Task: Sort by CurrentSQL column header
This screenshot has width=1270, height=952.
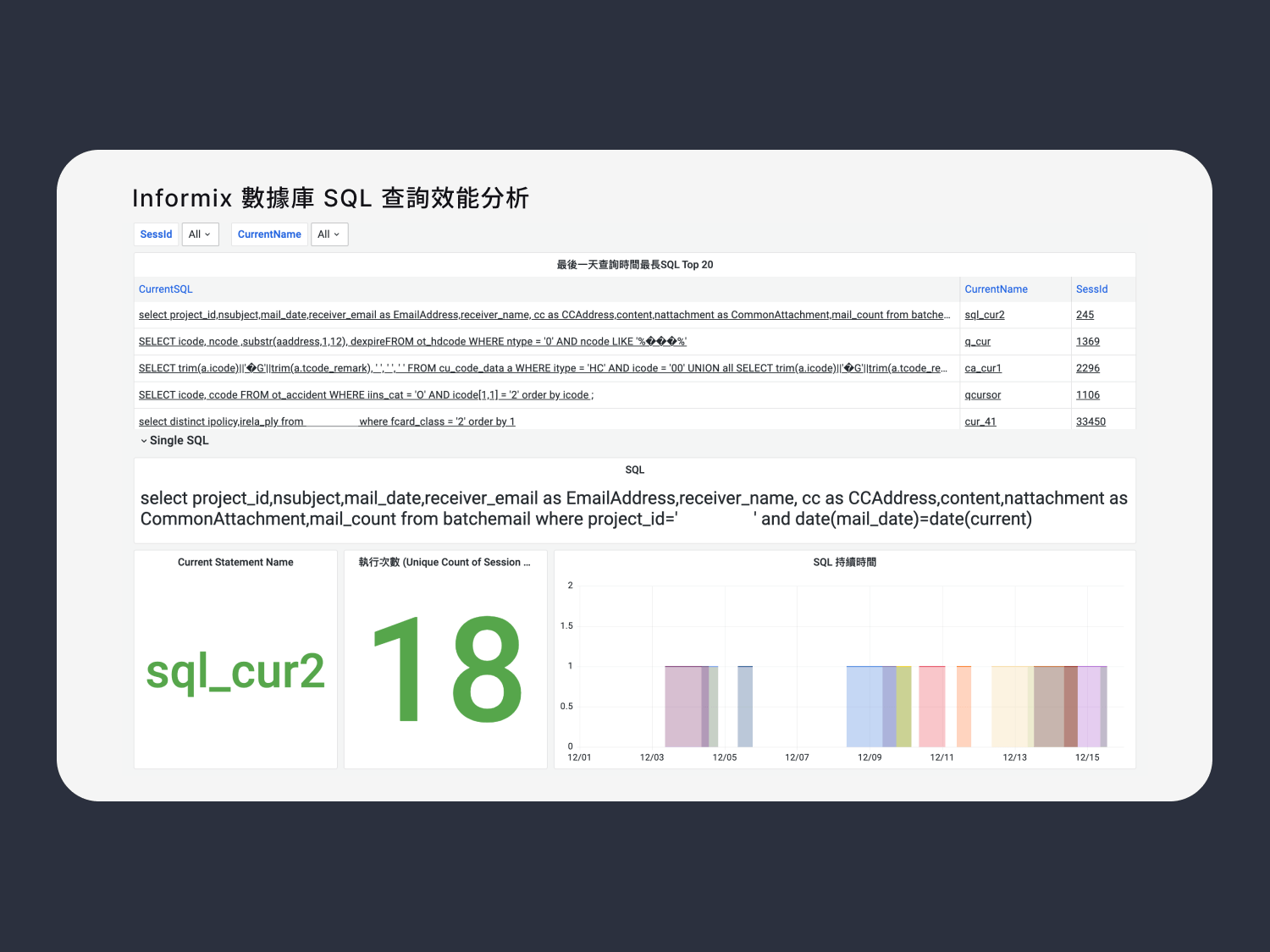Action: pos(165,289)
